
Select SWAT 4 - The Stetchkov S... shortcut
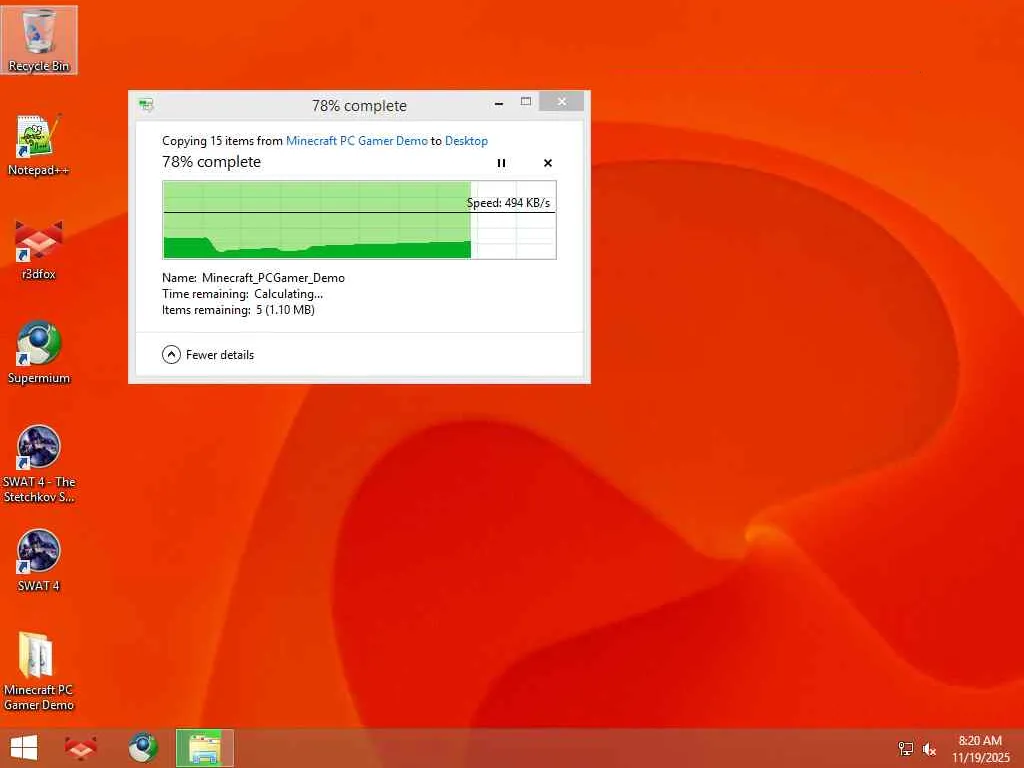coord(39,464)
